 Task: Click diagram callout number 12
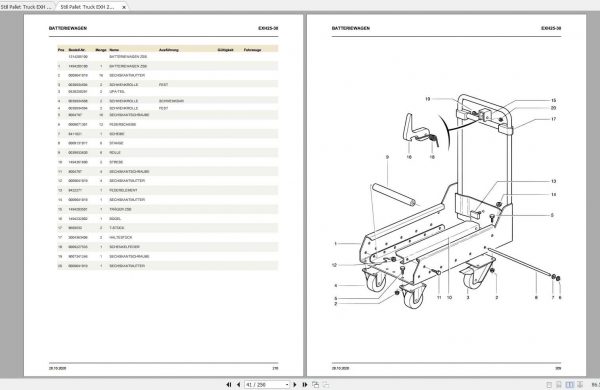coord(334,265)
